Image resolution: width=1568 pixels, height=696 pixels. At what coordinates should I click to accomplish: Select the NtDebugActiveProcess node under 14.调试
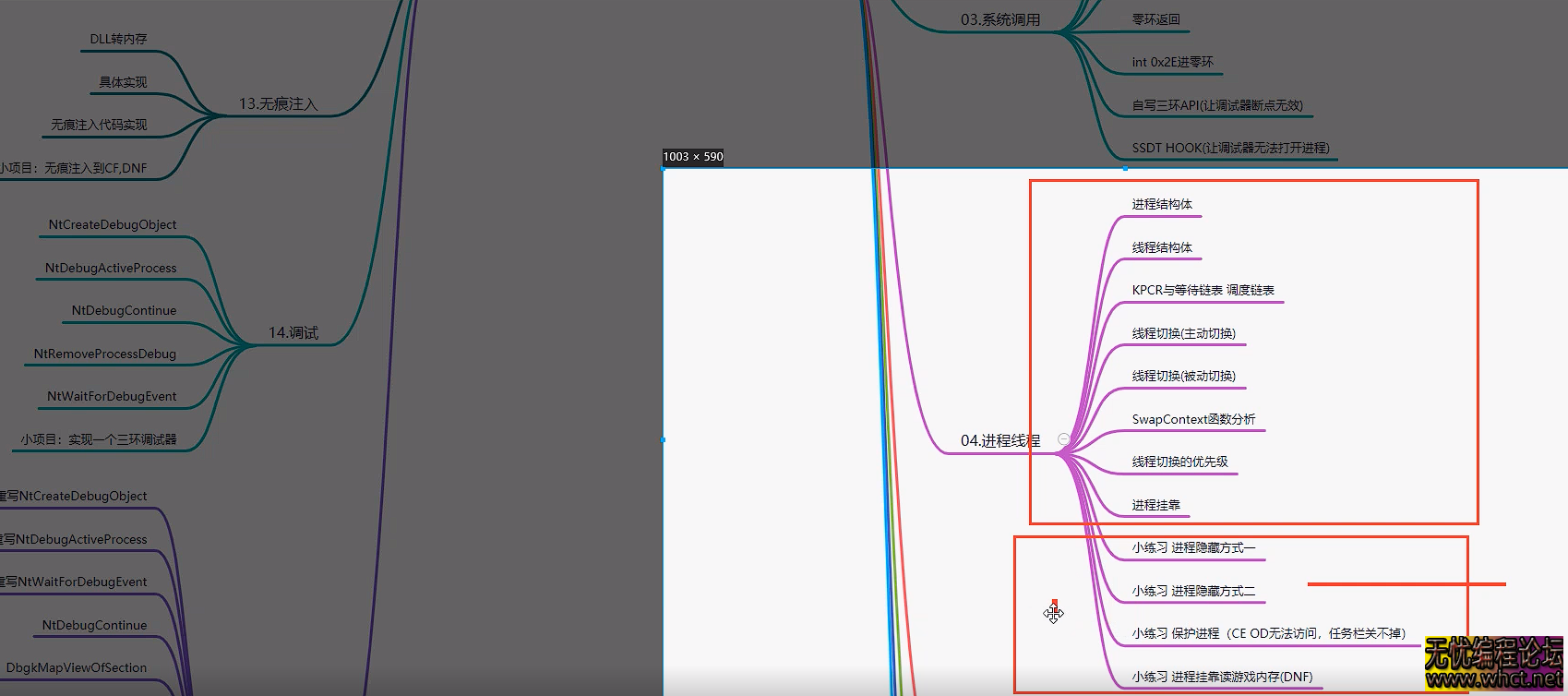click(111, 269)
